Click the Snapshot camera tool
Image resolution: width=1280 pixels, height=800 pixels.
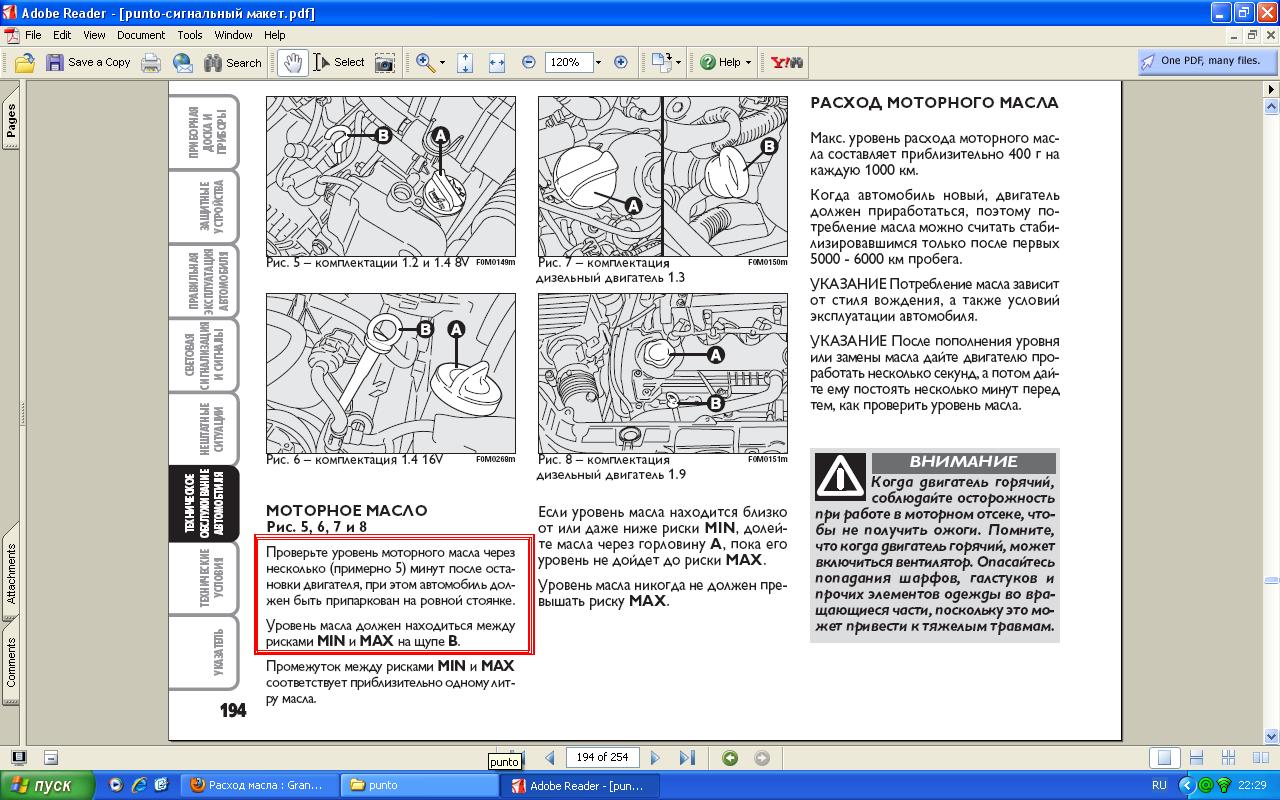(384, 62)
